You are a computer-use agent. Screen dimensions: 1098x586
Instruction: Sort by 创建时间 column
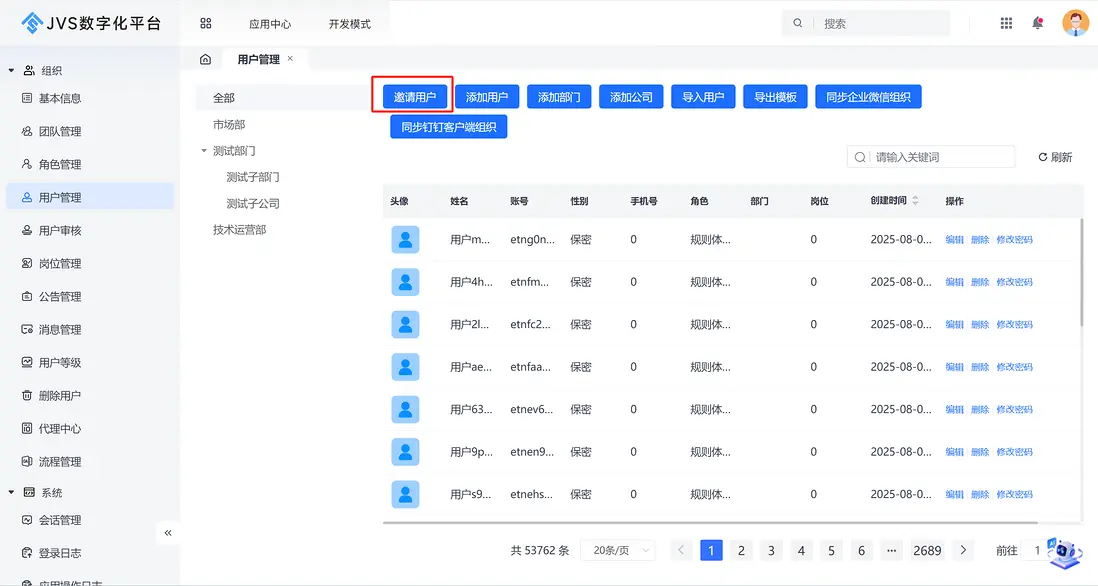[x=914, y=201]
